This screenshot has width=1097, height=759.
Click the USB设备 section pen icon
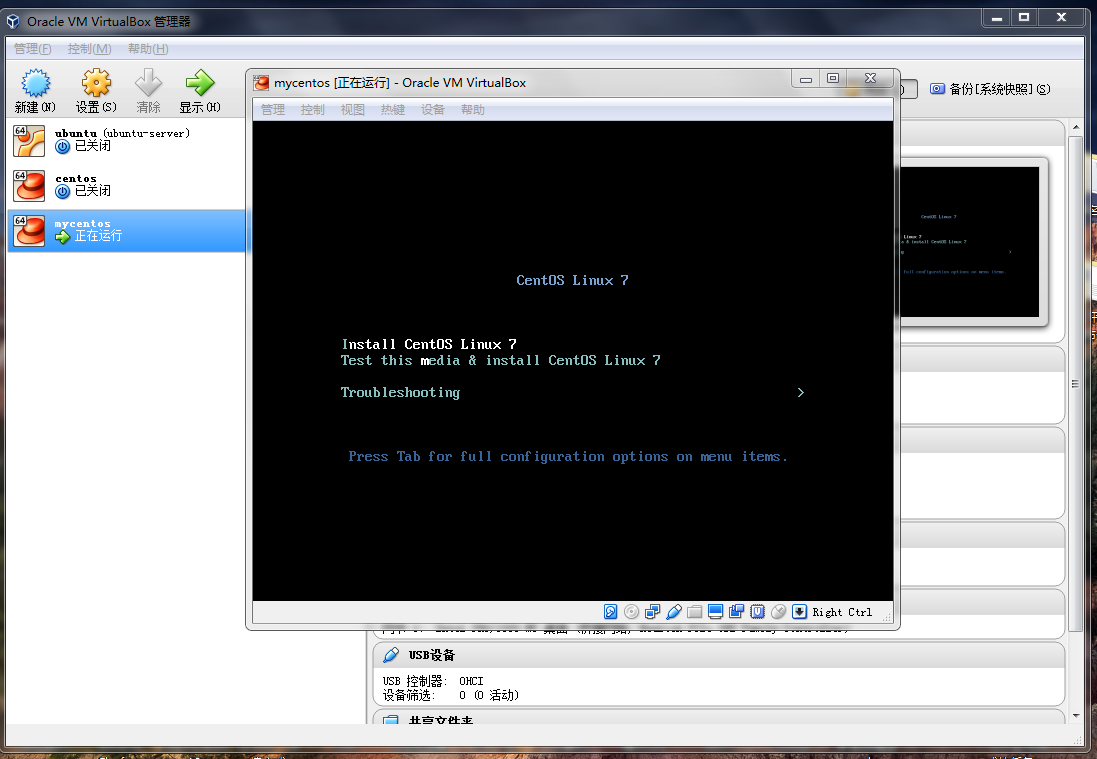point(391,655)
